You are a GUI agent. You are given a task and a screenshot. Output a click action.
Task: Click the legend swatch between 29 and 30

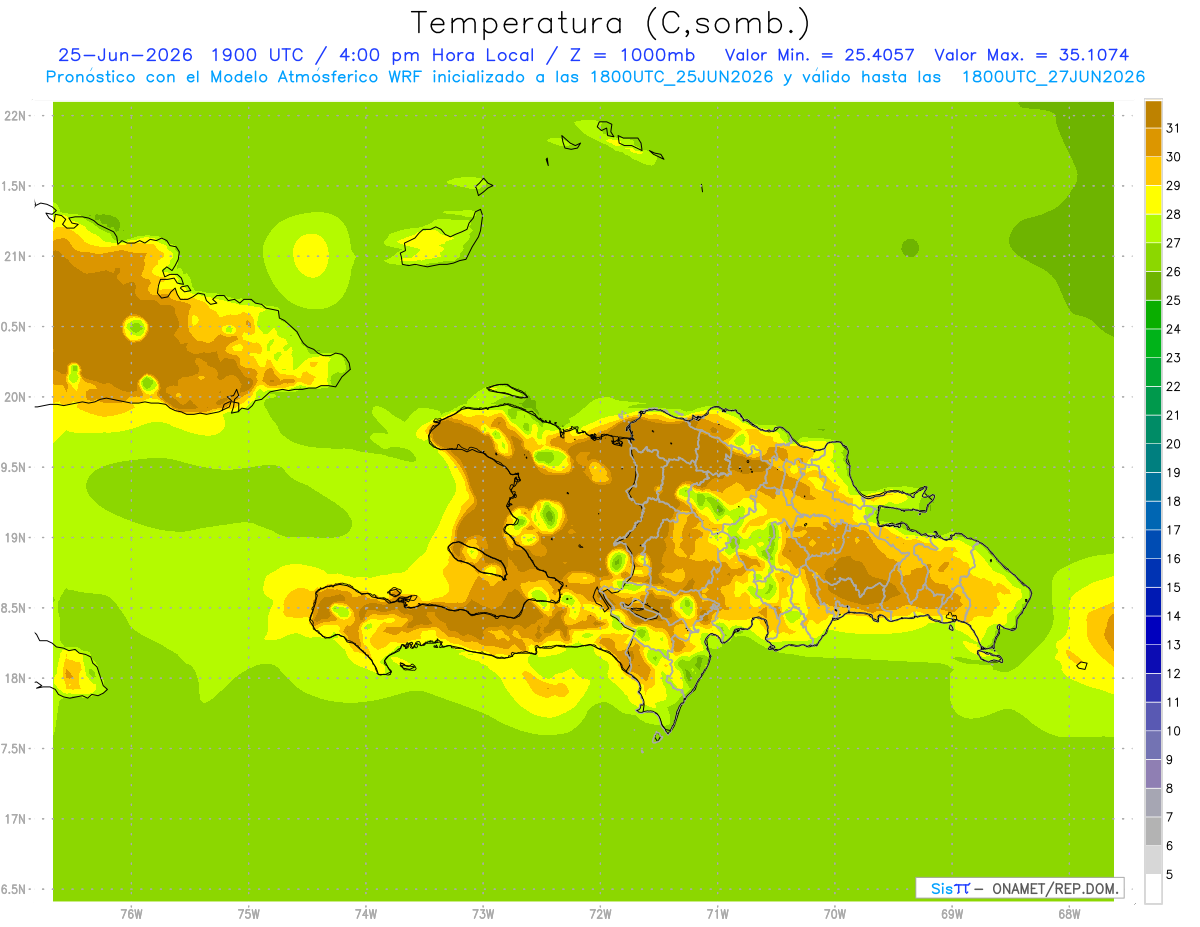1153,171
